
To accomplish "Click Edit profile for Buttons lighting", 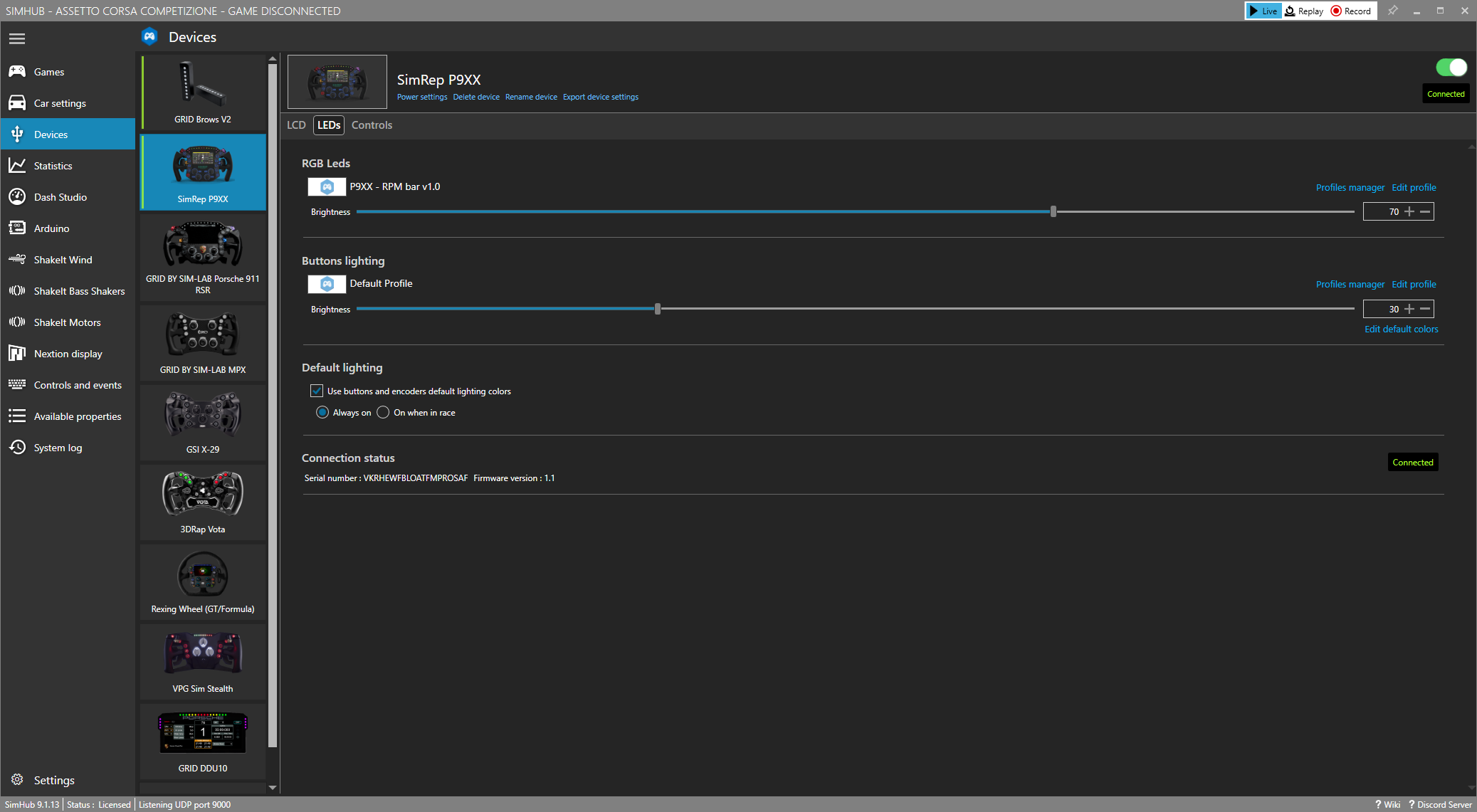I will click(x=1414, y=284).
